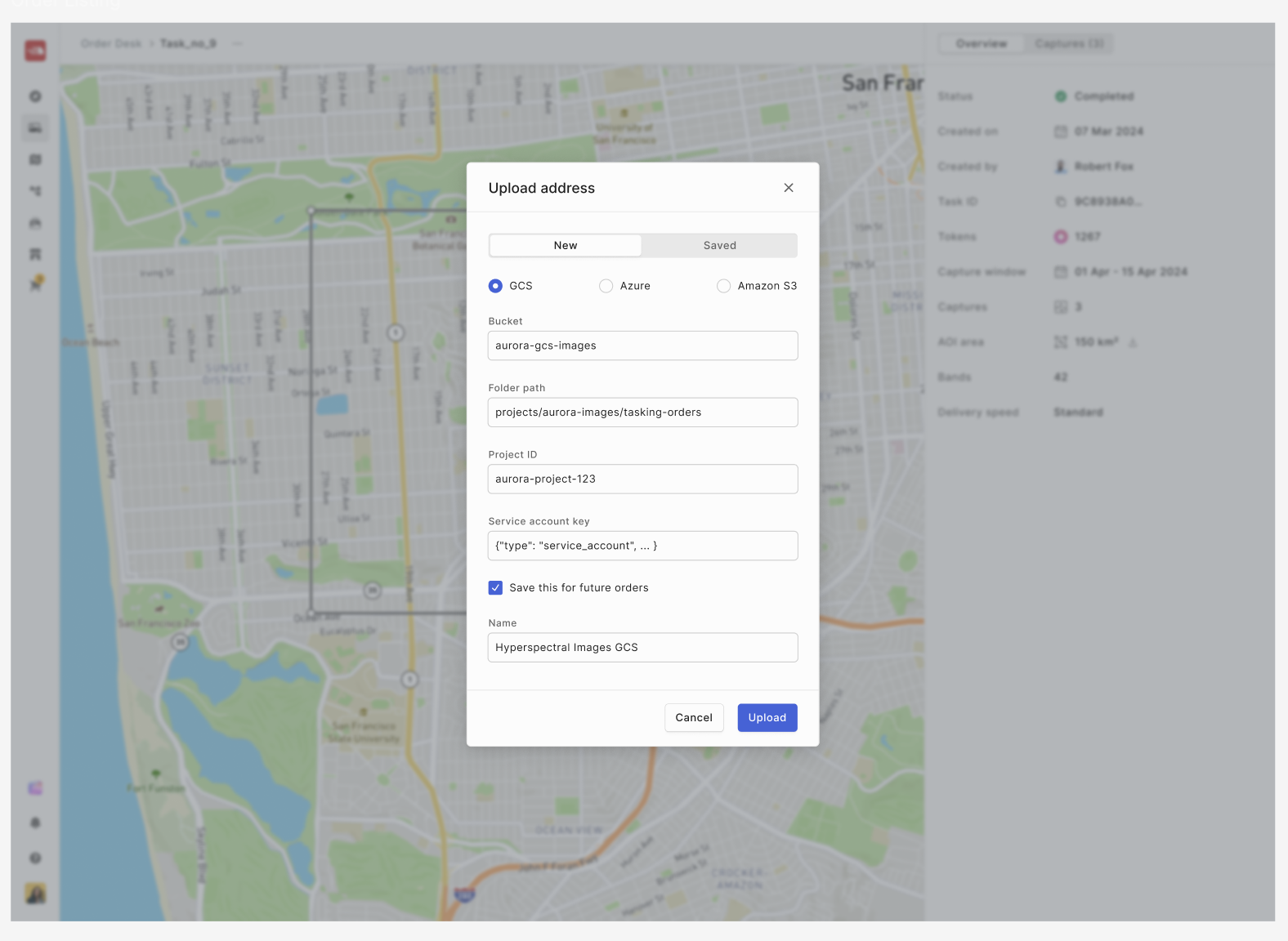1288x941 pixels.
Task: Click the Project ID input field
Action: 642,479
